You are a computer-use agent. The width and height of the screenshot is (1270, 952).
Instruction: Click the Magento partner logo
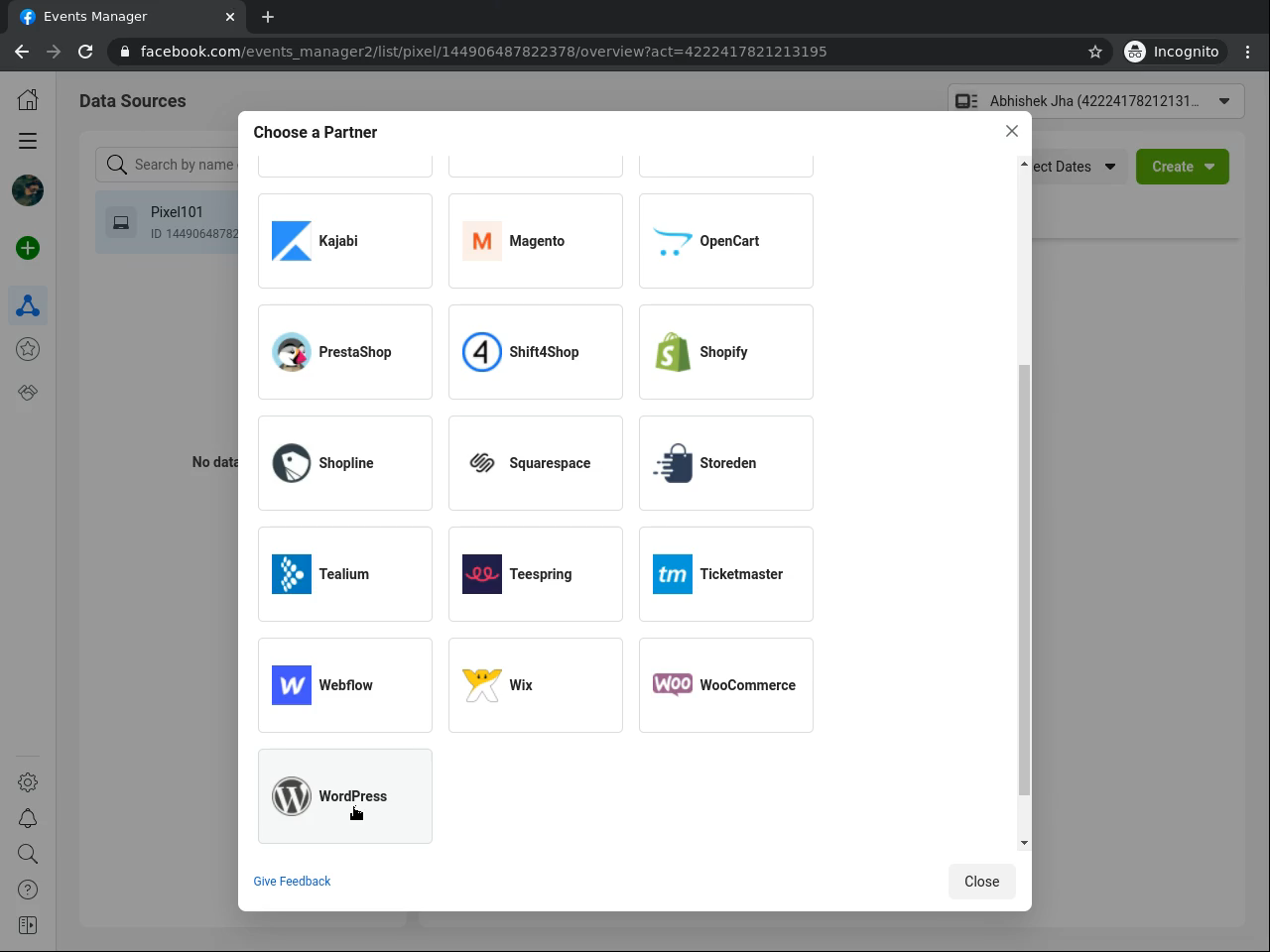[x=482, y=241]
